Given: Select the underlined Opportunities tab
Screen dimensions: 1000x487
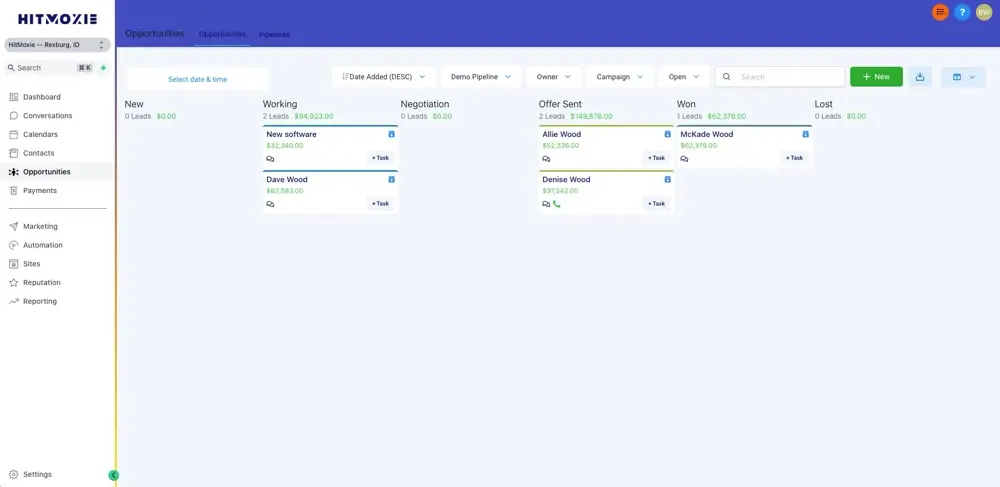Looking at the screenshot, I should click(x=222, y=34).
